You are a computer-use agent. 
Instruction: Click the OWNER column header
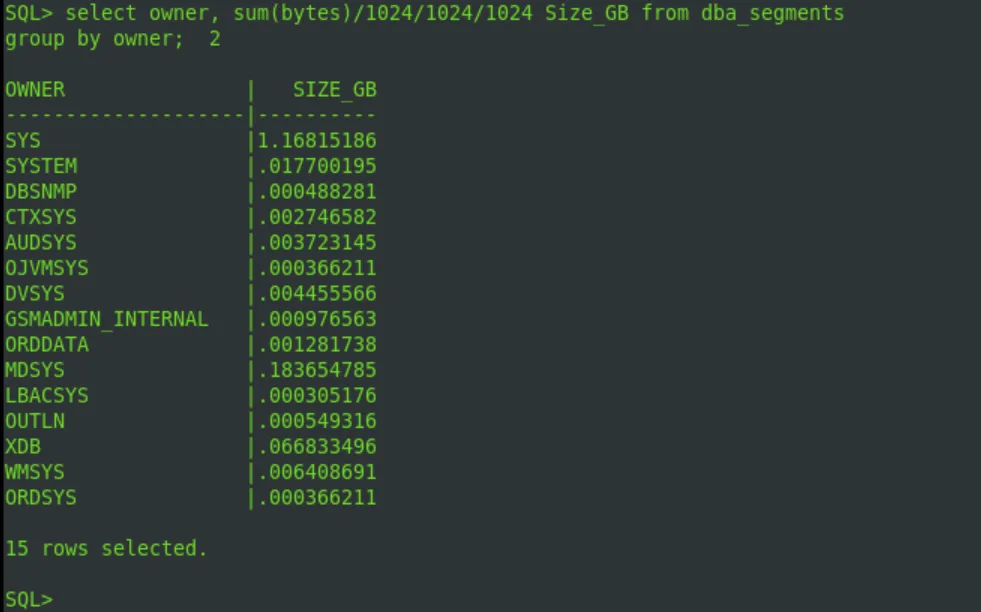click(35, 89)
